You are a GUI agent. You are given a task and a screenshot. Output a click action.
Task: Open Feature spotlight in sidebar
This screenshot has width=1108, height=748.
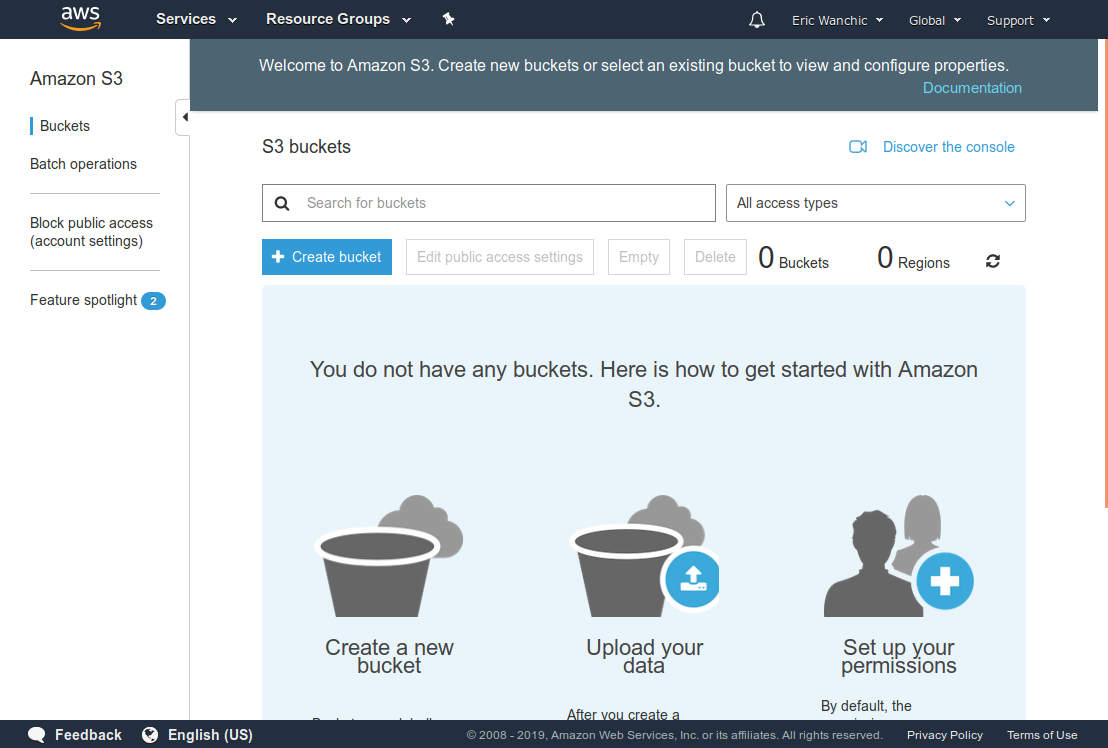(x=83, y=300)
